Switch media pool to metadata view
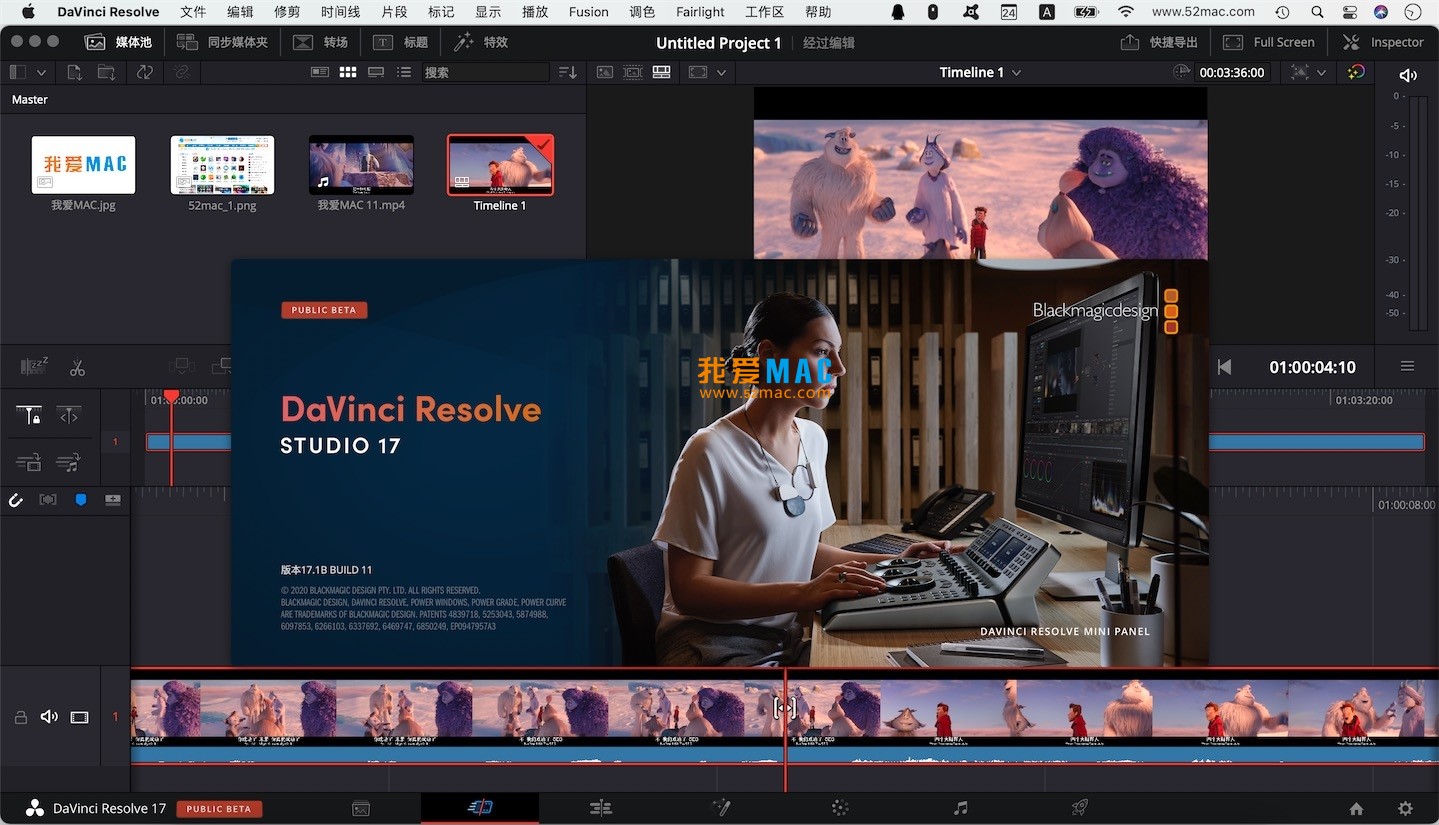The image size is (1439, 825). [320, 72]
